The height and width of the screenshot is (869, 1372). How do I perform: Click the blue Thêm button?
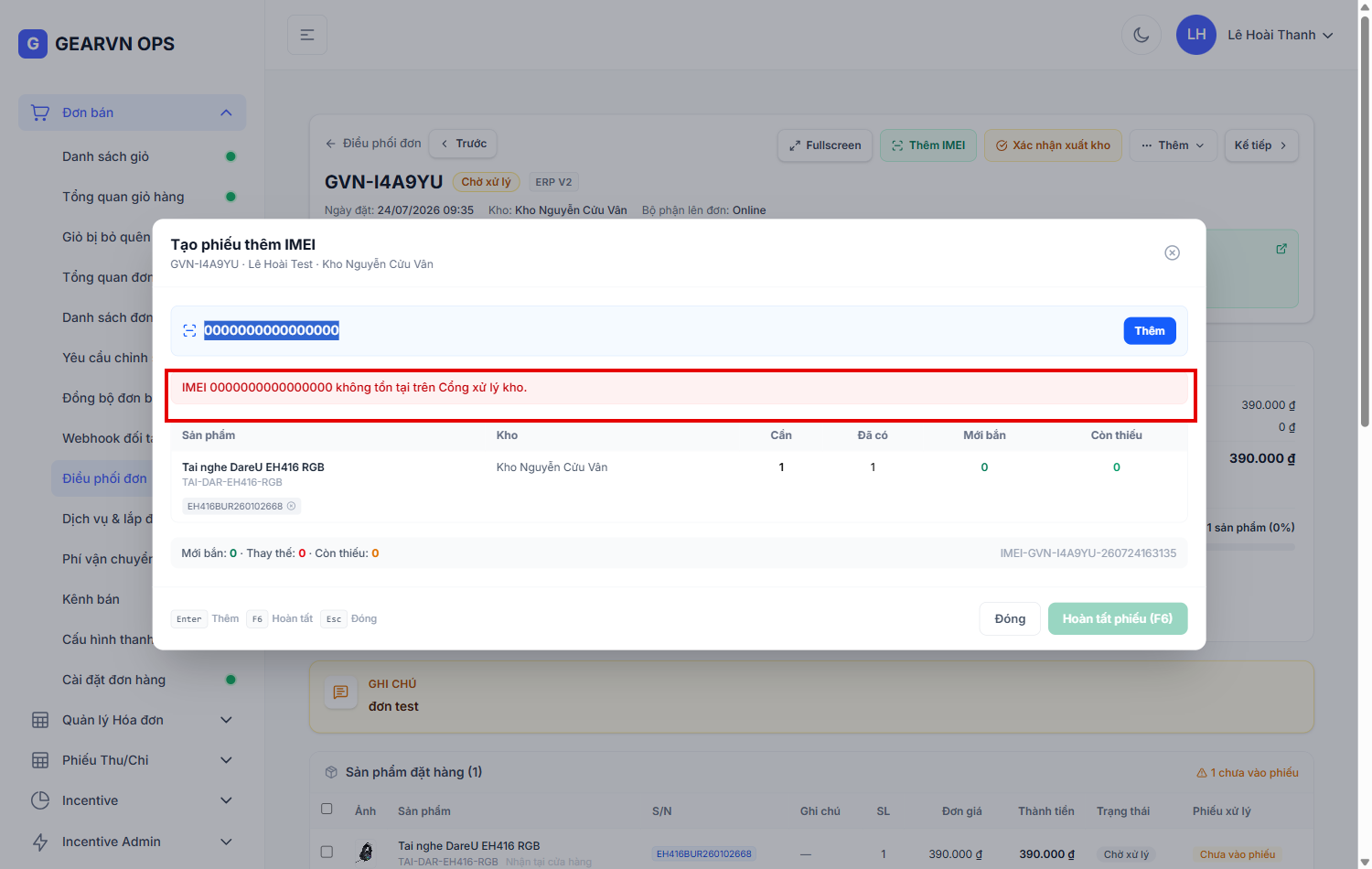coord(1150,331)
